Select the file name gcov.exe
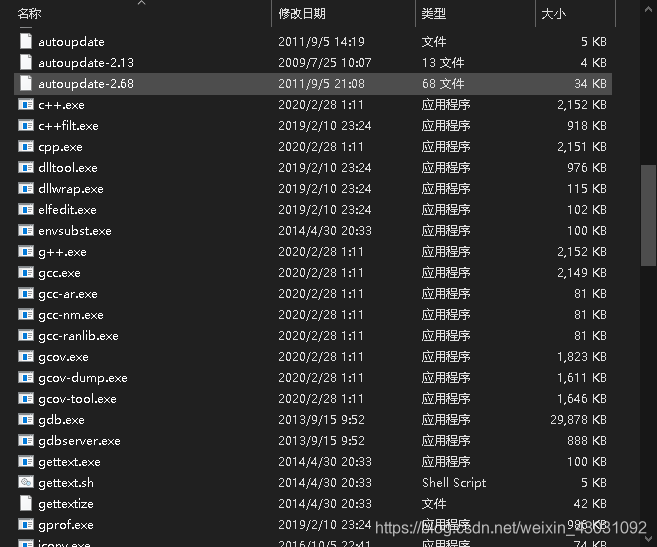657x547 pixels. [x=63, y=357]
